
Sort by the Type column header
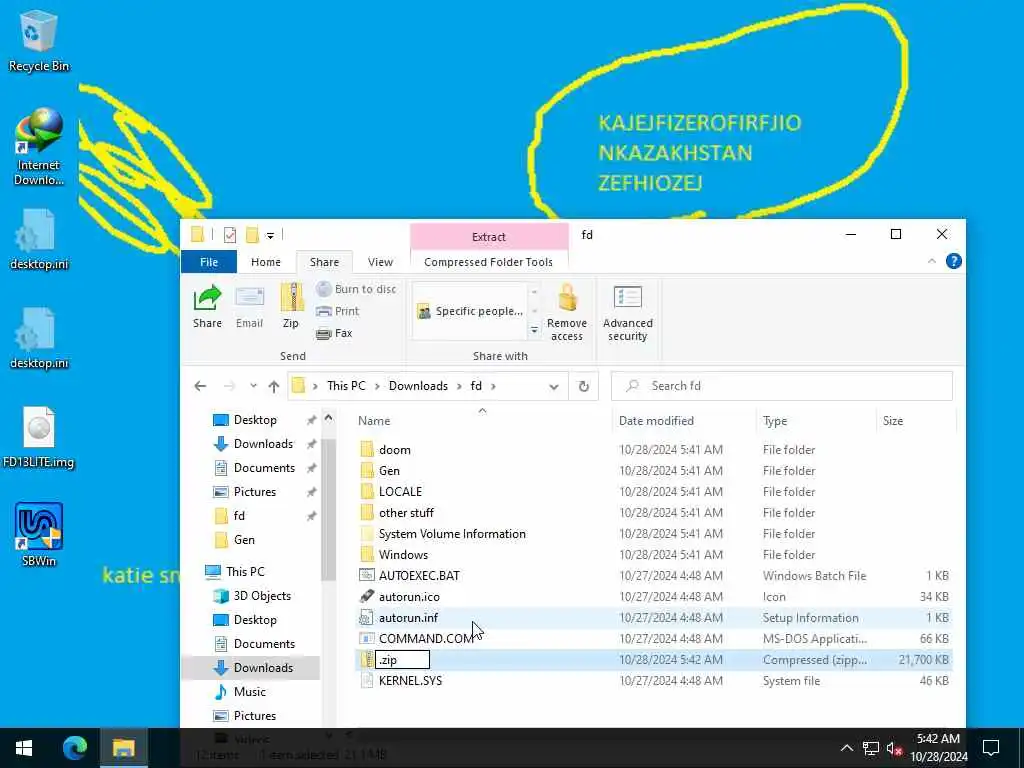(x=775, y=421)
